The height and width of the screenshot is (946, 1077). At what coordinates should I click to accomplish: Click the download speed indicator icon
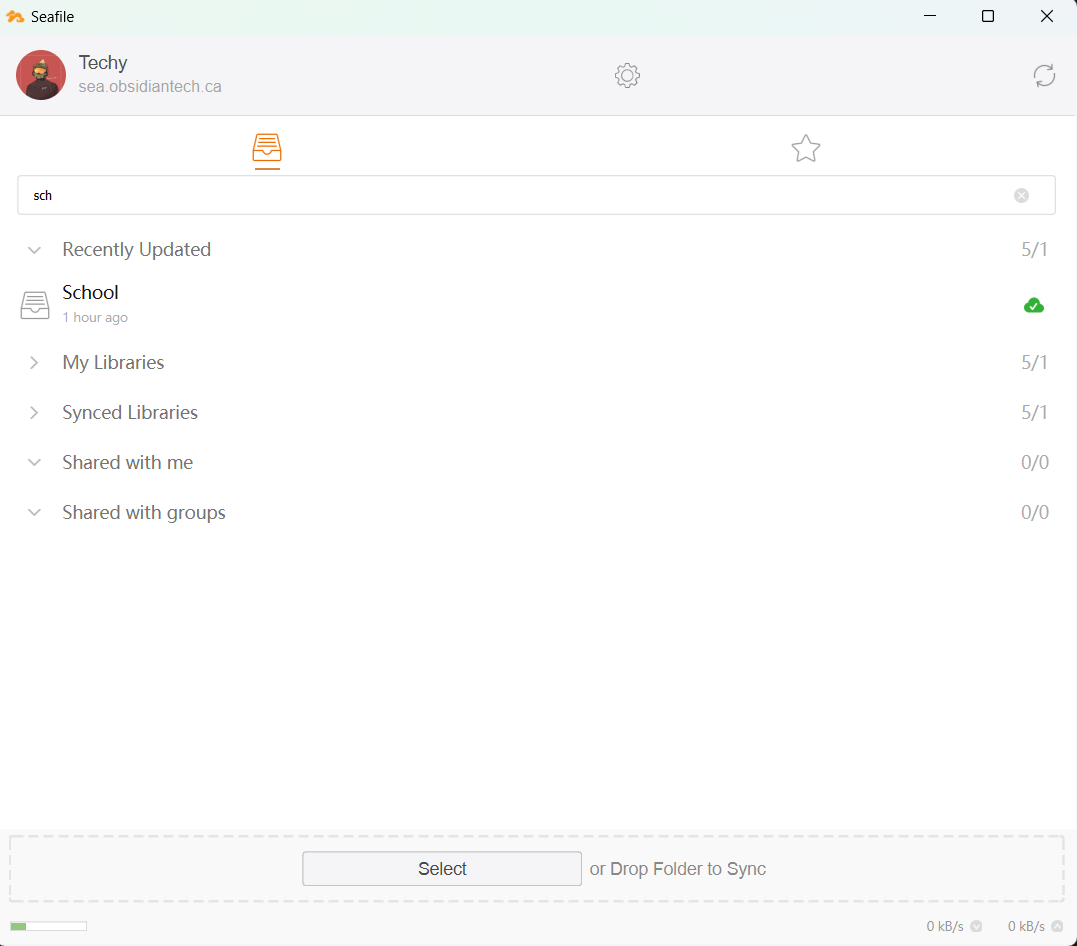pyautogui.click(x=976, y=926)
